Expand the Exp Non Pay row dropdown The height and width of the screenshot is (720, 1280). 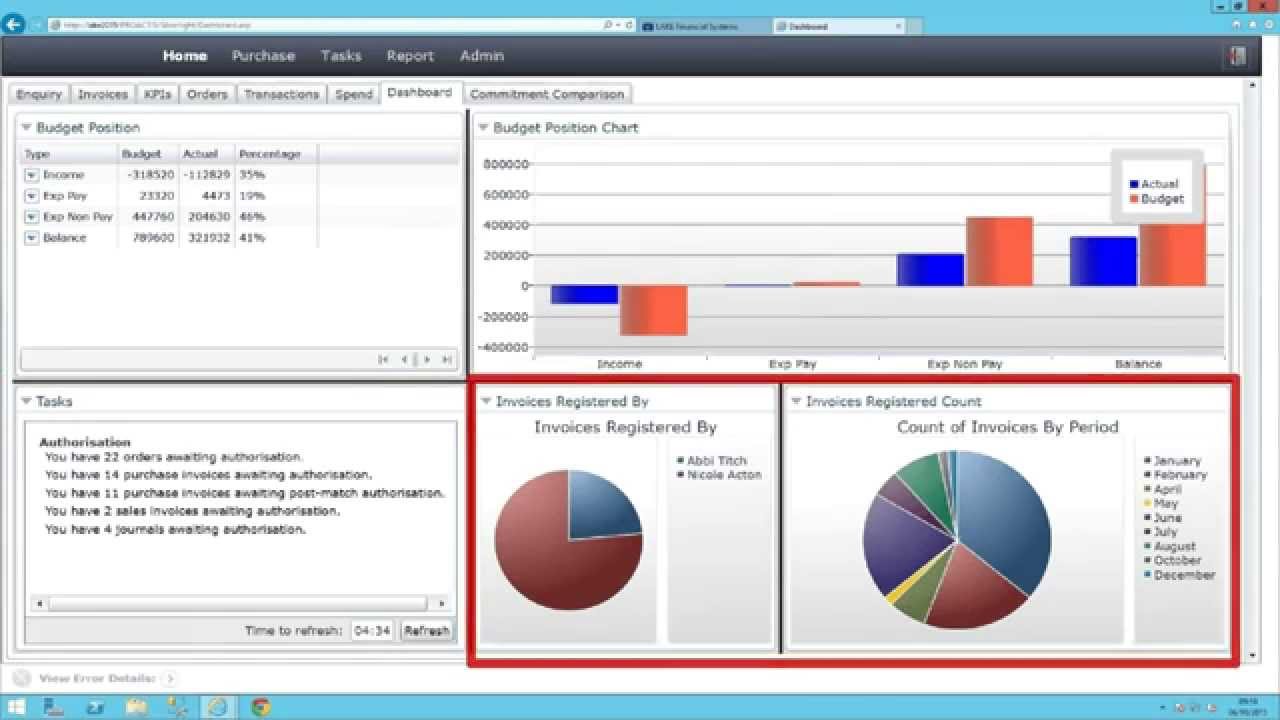point(31,217)
